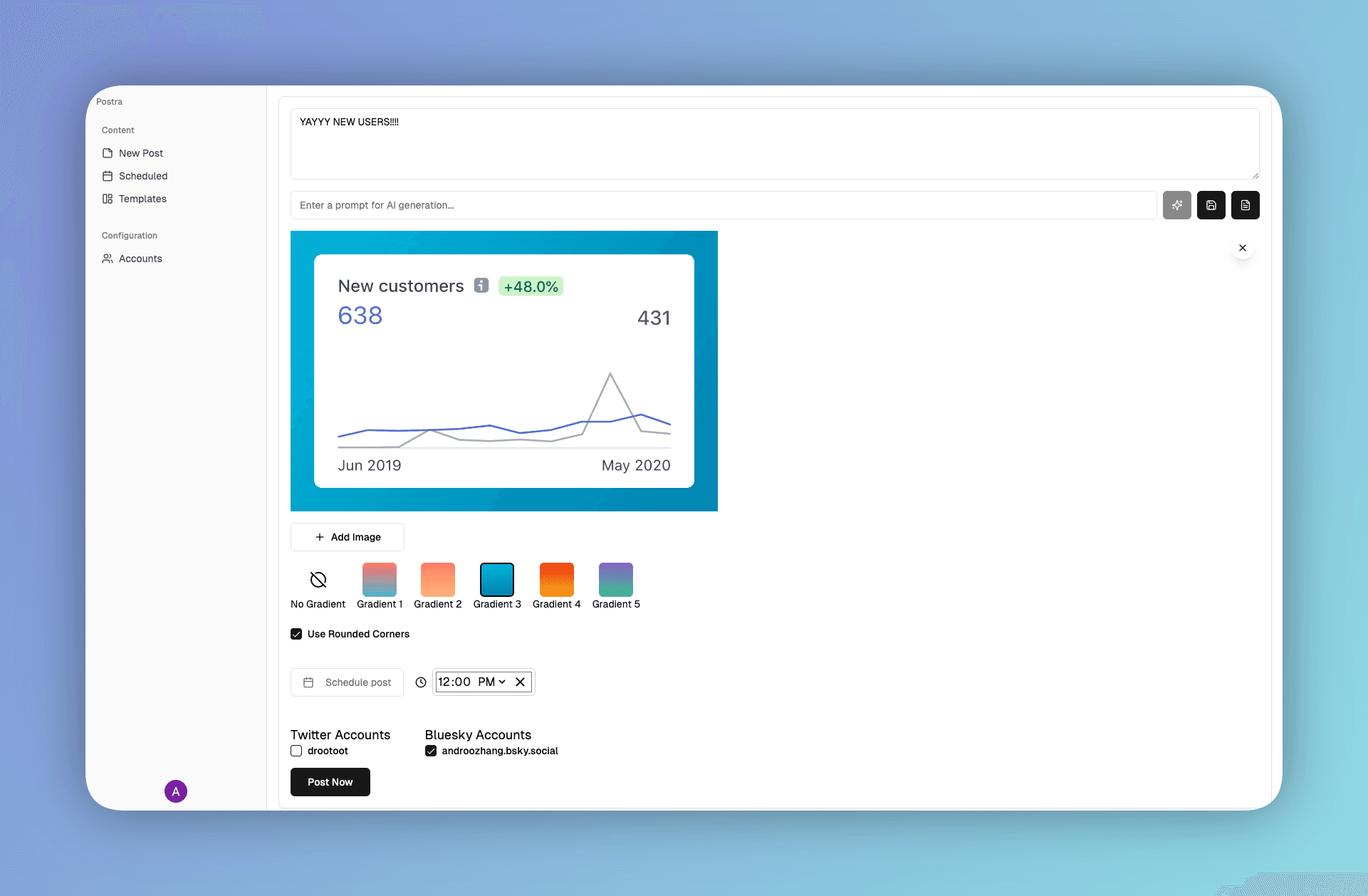The image size is (1368, 896).
Task: Navigate to Templates in sidebar
Action: point(143,198)
